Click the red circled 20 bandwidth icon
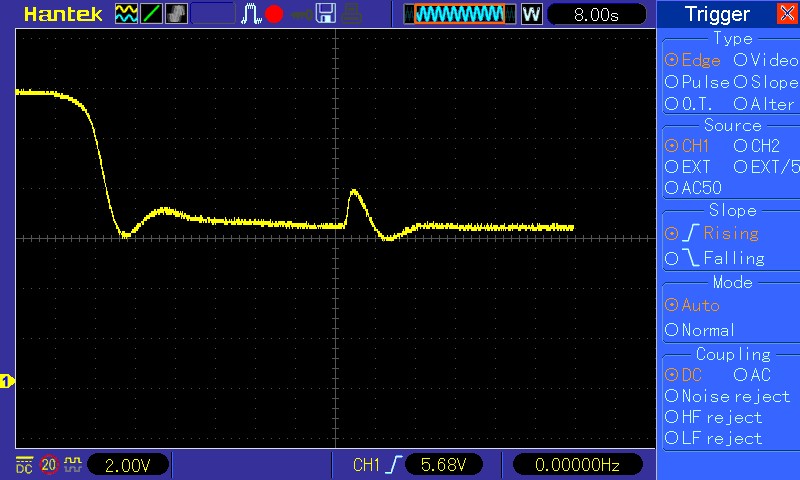The image size is (800, 480). pyautogui.click(x=49, y=465)
